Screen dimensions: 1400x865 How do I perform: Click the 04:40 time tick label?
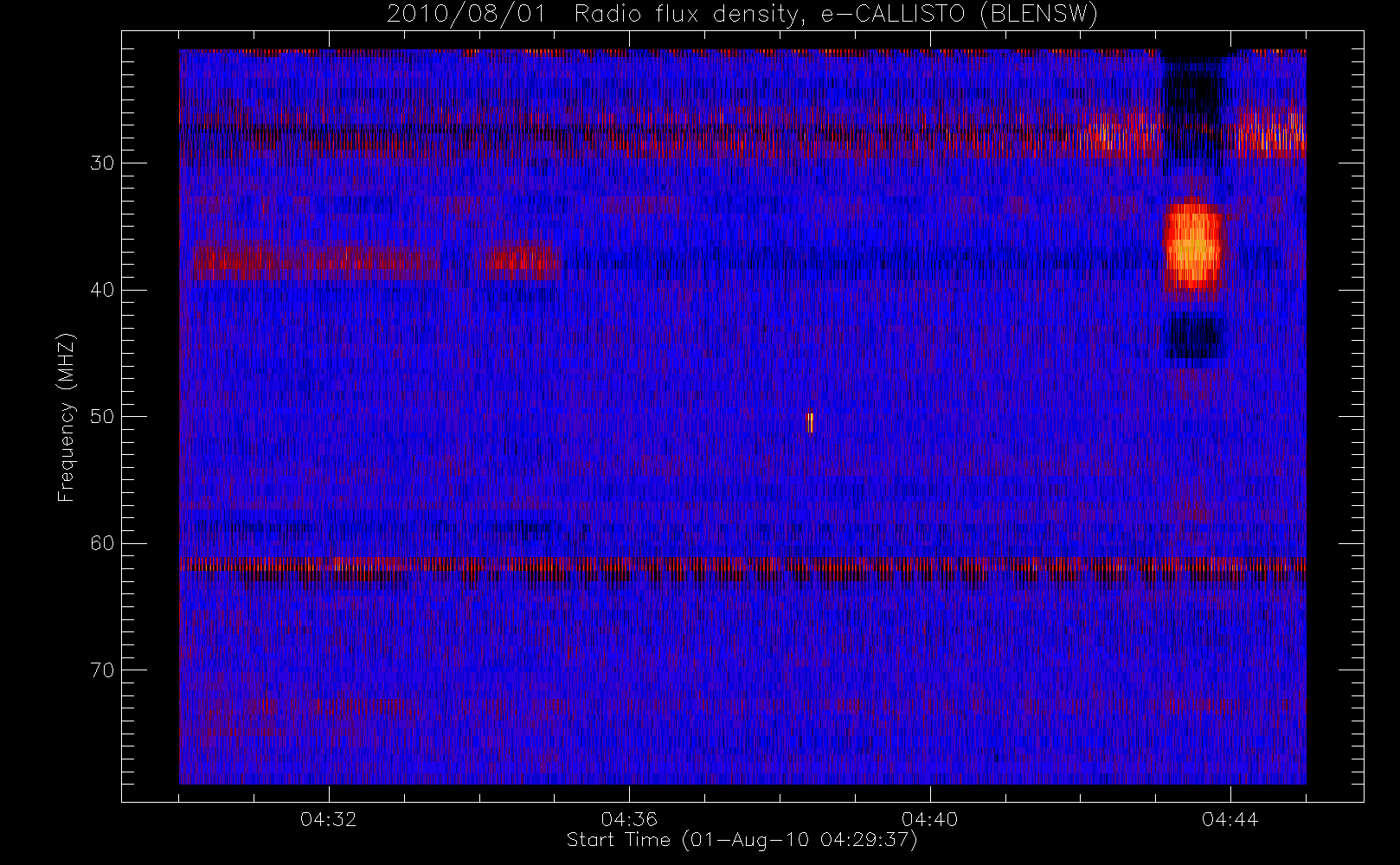coord(930,819)
